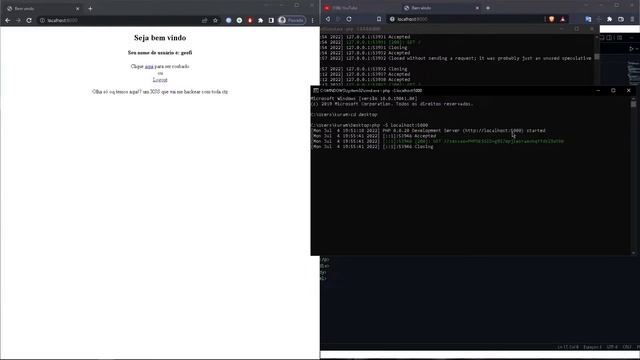
Task: Click 'Seja bem vindo' heading
Action: pos(160,38)
